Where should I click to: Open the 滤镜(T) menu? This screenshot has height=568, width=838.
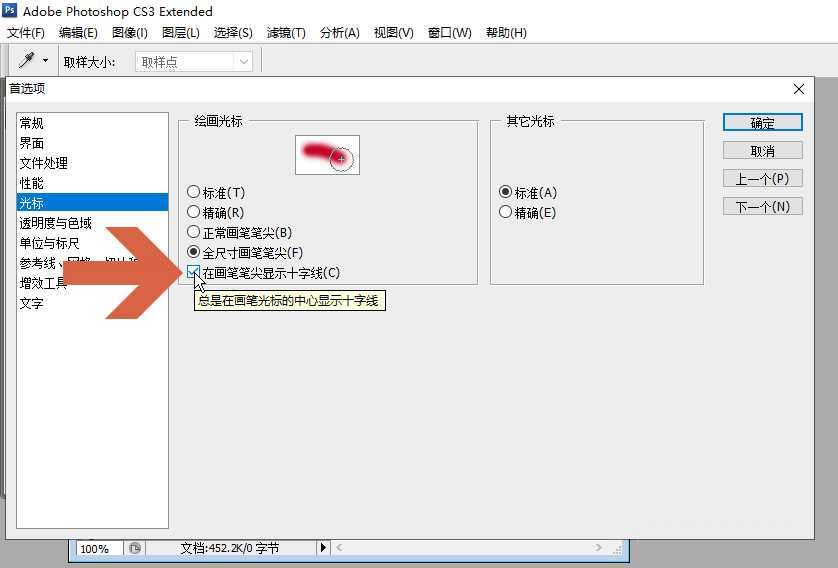point(286,33)
